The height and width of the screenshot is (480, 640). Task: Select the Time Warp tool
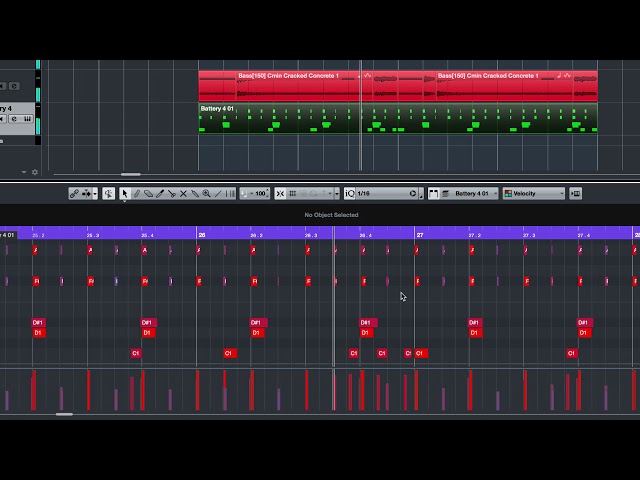[x=230, y=193]
